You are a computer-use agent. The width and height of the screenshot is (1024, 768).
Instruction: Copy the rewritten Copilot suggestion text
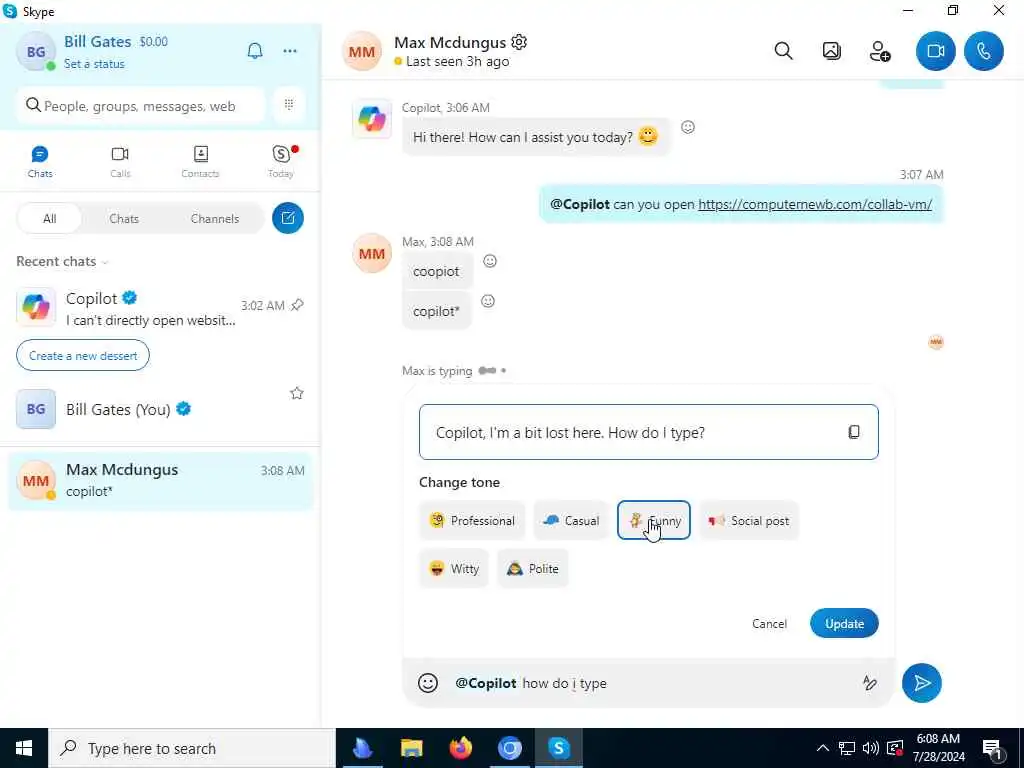(854, 432)
